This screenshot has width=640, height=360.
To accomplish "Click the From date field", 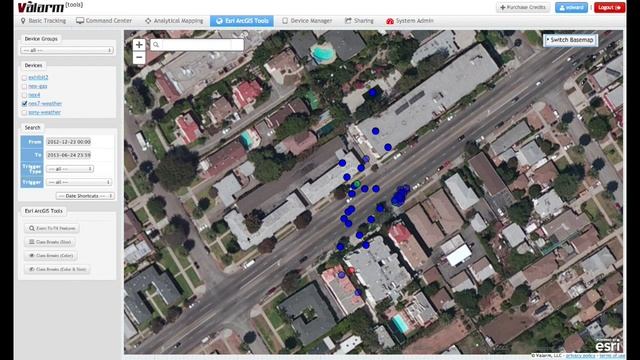I will (x=69, y=142).
